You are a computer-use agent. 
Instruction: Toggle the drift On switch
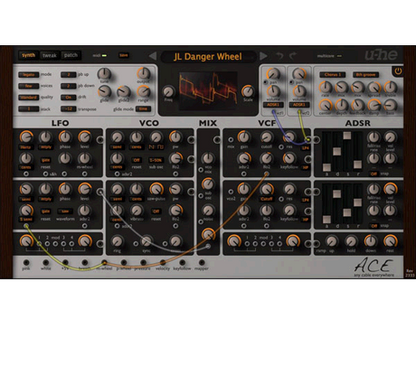[x=69, y=97]
